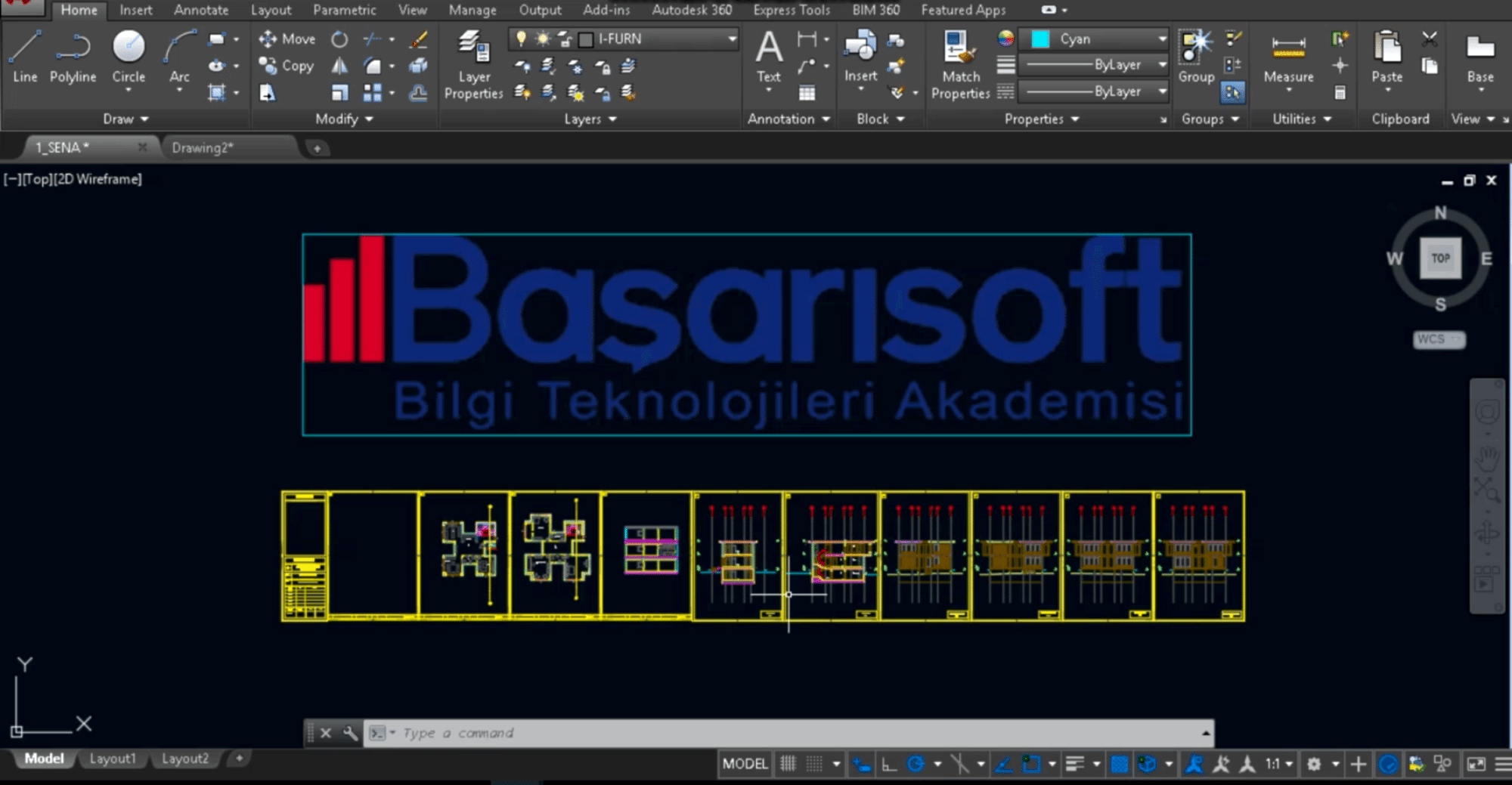Select the Polyline tool
The height and width of the screenshot is (785, 1512).
(73, 57)
